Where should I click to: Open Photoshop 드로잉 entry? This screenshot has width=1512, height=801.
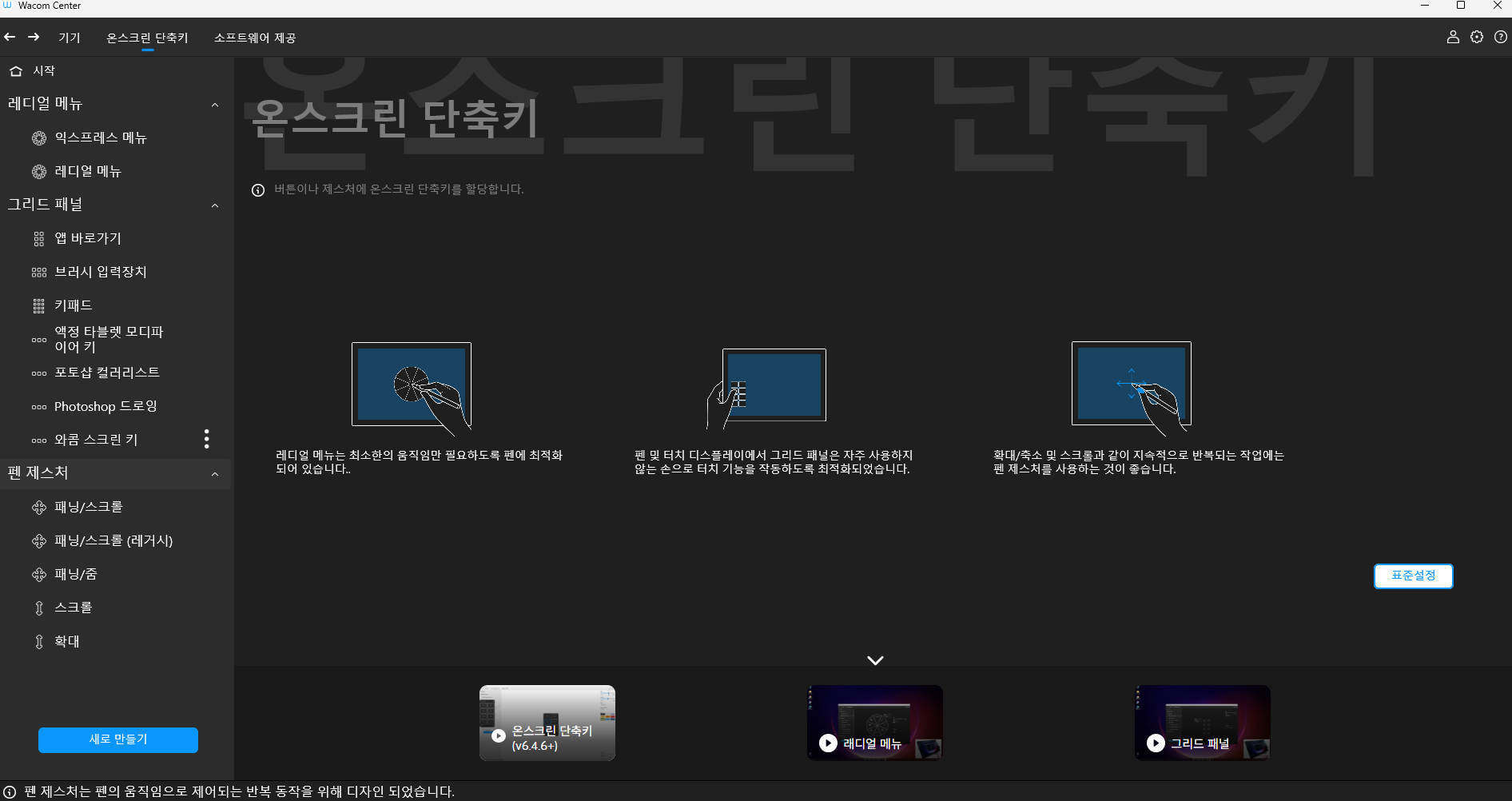pyautogui.click(x=105, y=406)
